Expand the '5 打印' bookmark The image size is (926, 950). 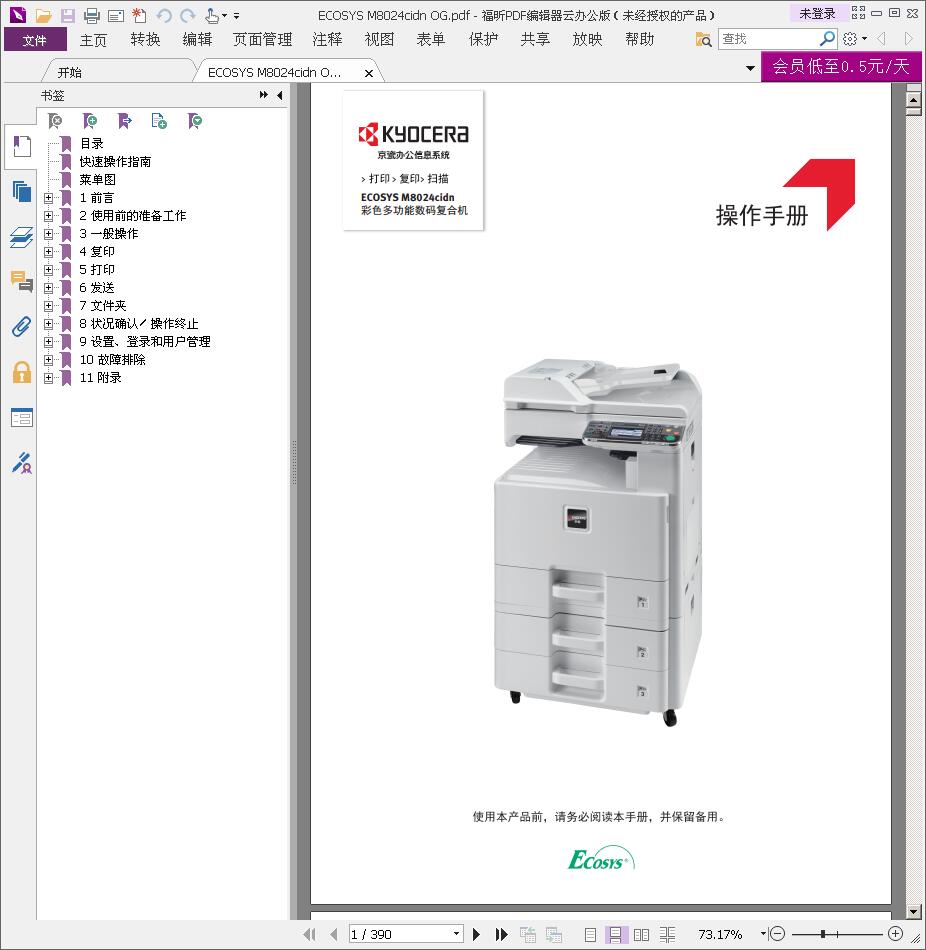(x=48, y=270)
